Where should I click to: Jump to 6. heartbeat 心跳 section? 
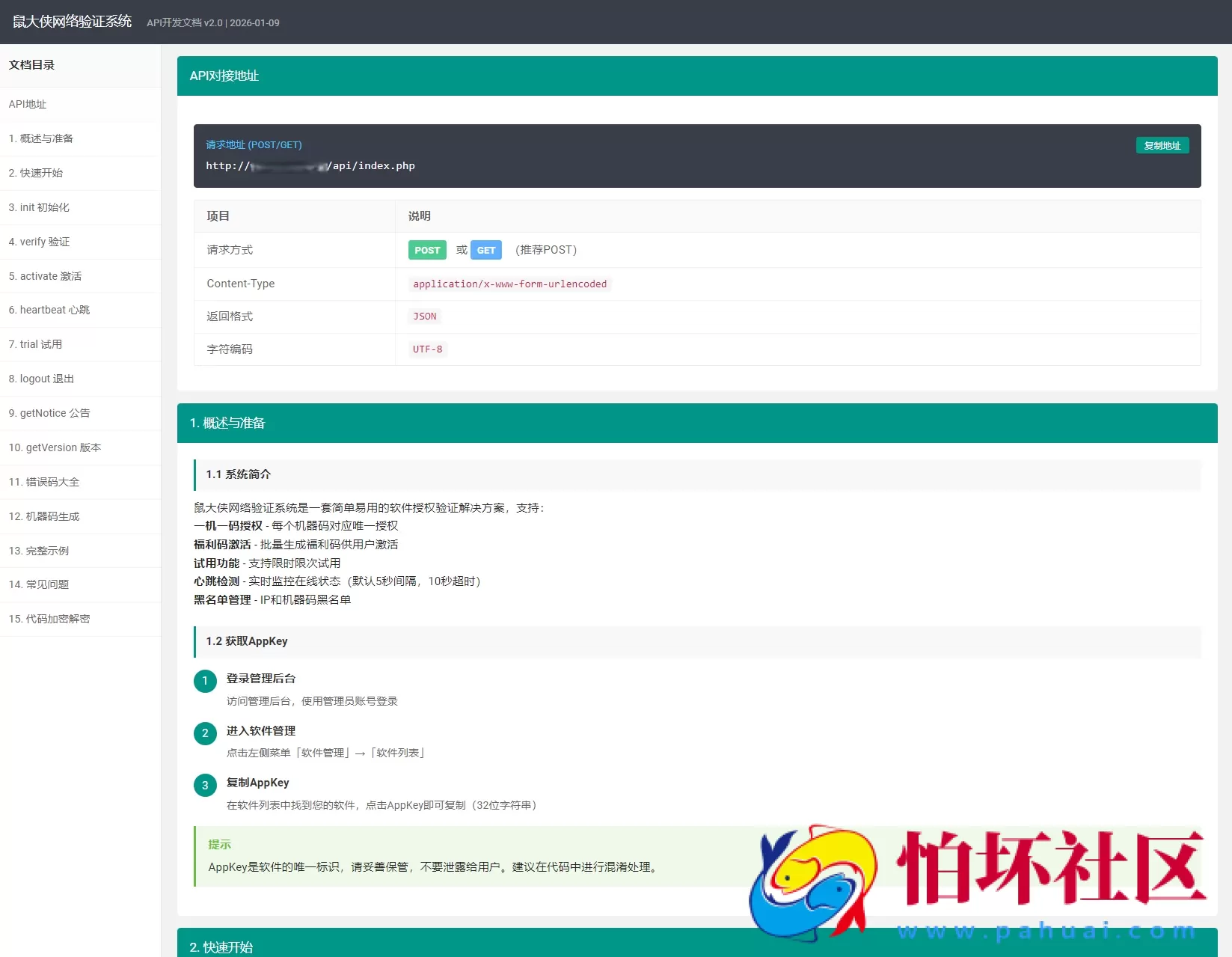48,310
